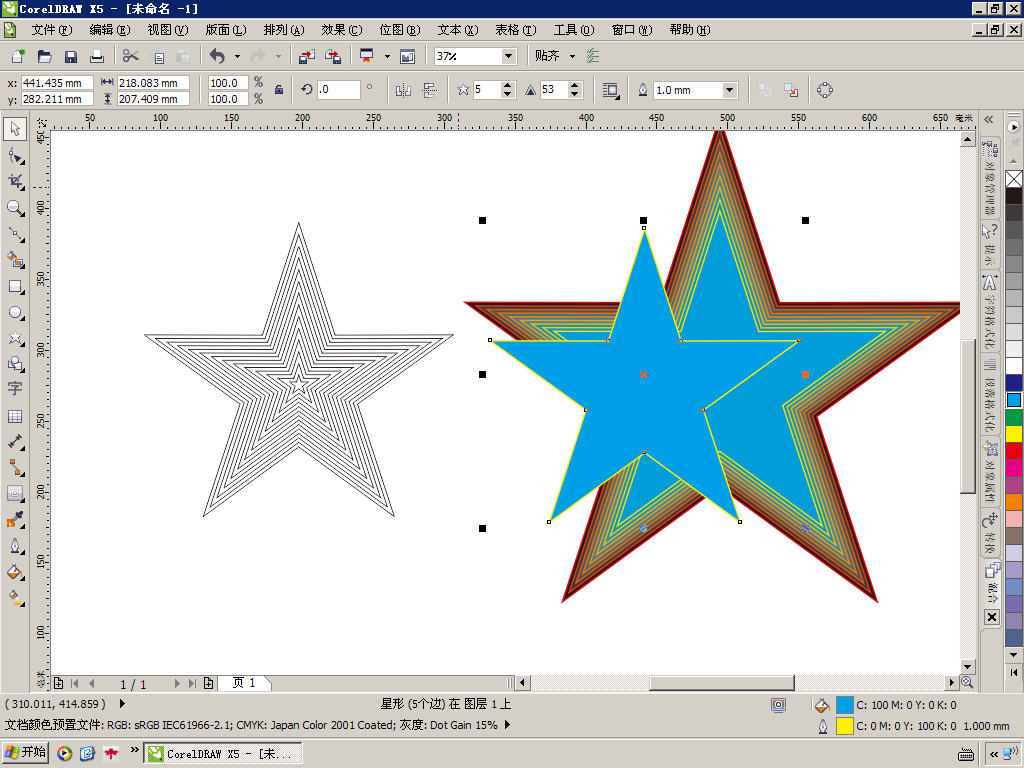The width and height of the screenshot is (1024, 768).
Task: Increase star sharpness stepper
Action: 574,86
